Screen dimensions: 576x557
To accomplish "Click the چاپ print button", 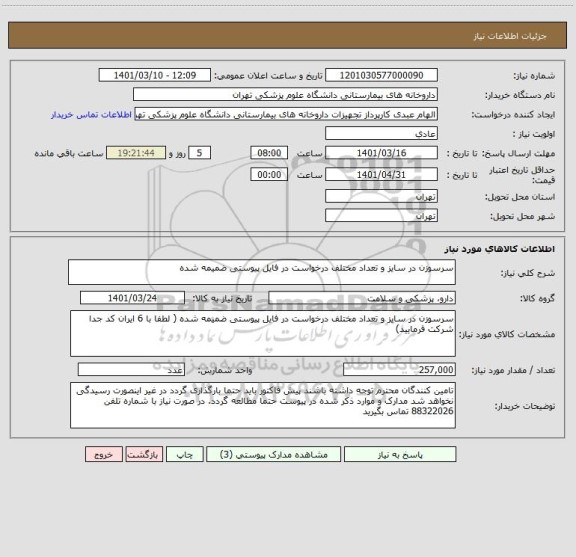I will pos(184,454).
